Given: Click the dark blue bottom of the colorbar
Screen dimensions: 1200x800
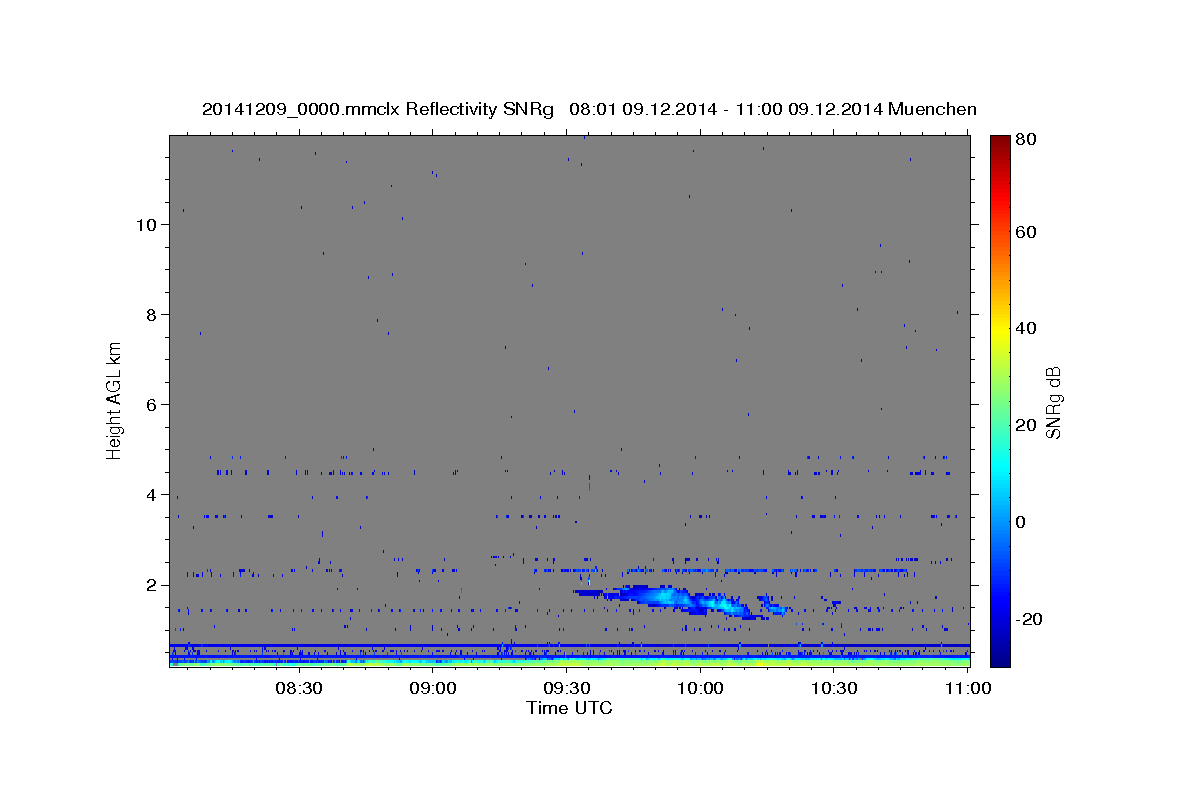Looking at the screenshot, I should 1000,655.
